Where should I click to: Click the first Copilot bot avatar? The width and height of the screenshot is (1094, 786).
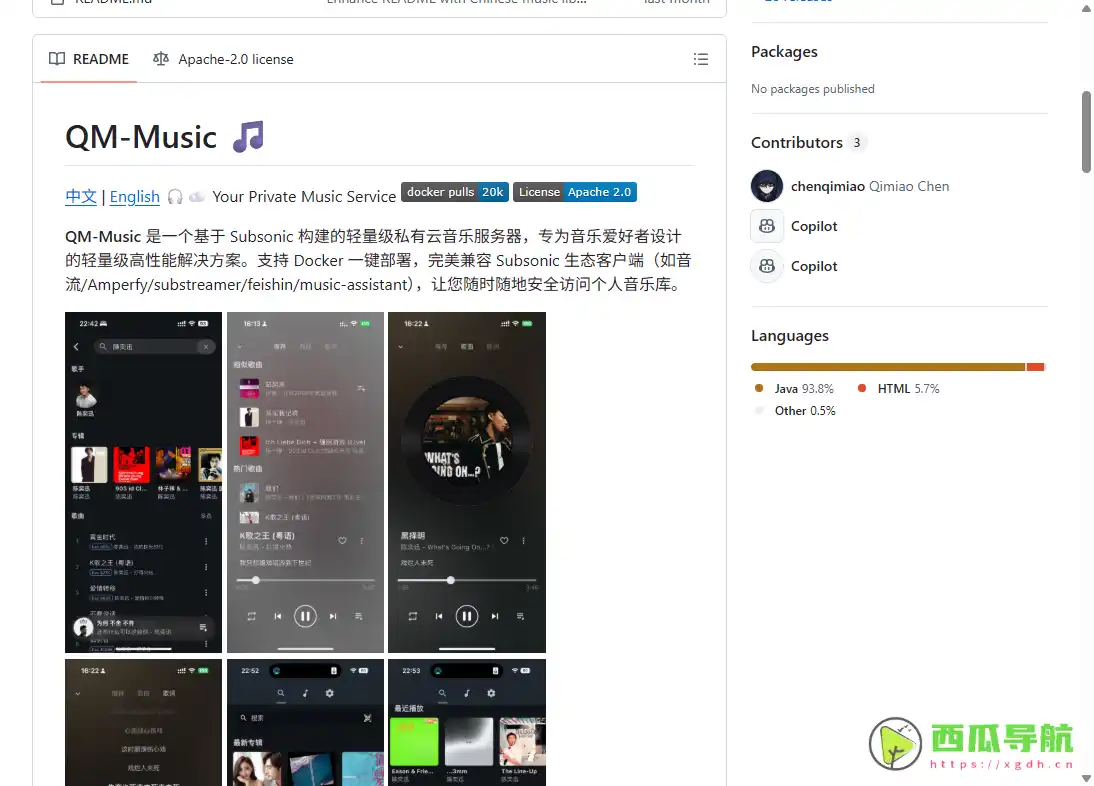click(x=766, y=226)
